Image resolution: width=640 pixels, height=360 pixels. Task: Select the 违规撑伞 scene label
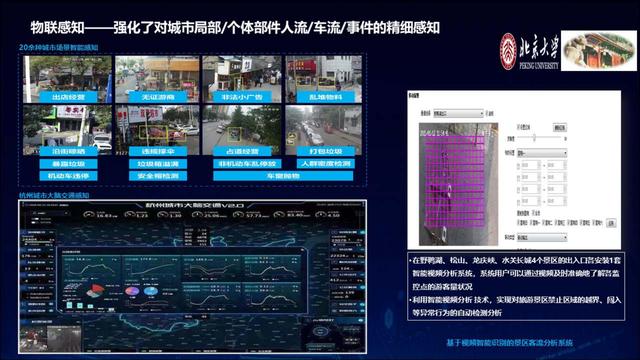(158, 151)
